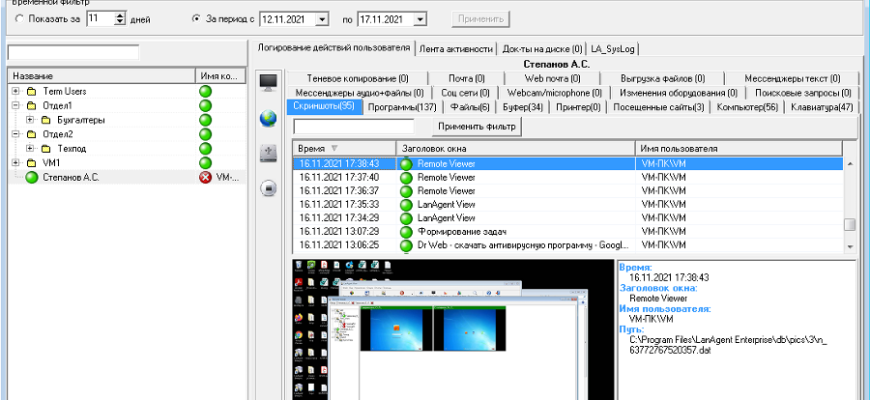Image resolution: width=870 pixels, height=400 pixels.
Task: Click the Применить фильтр button
Action: pyautogui.click(x=476, y=126)
